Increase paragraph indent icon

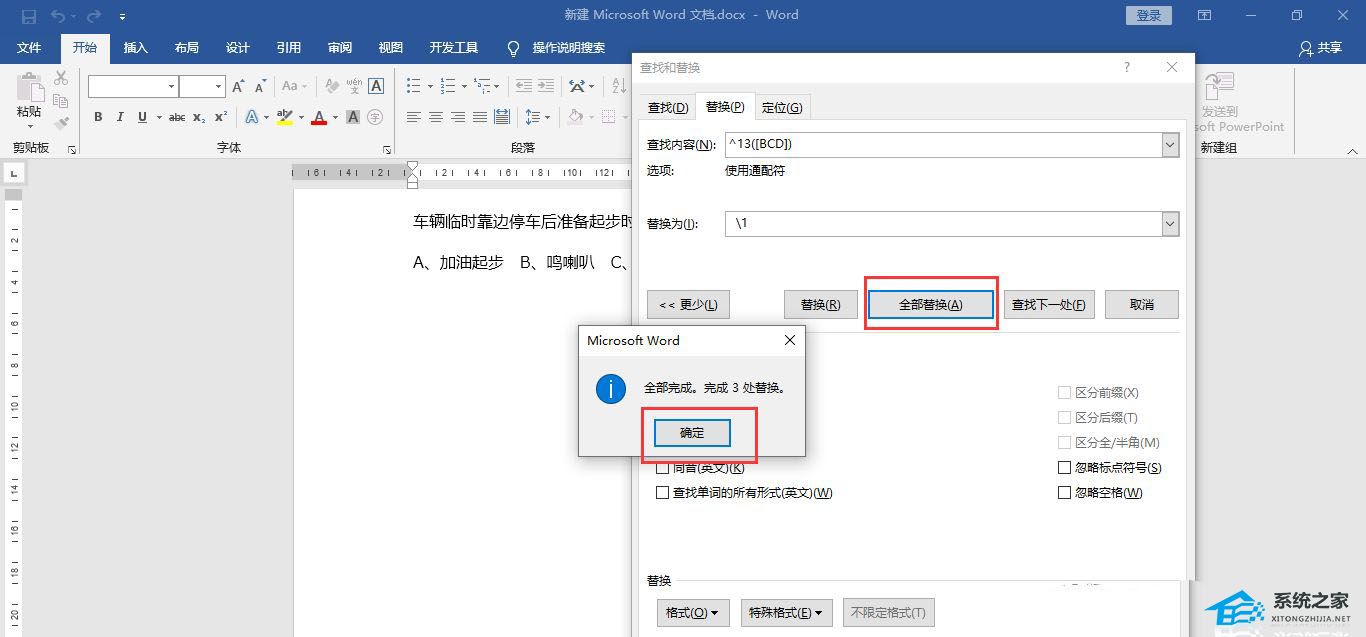pyautogui.click(x=545, y=87)
